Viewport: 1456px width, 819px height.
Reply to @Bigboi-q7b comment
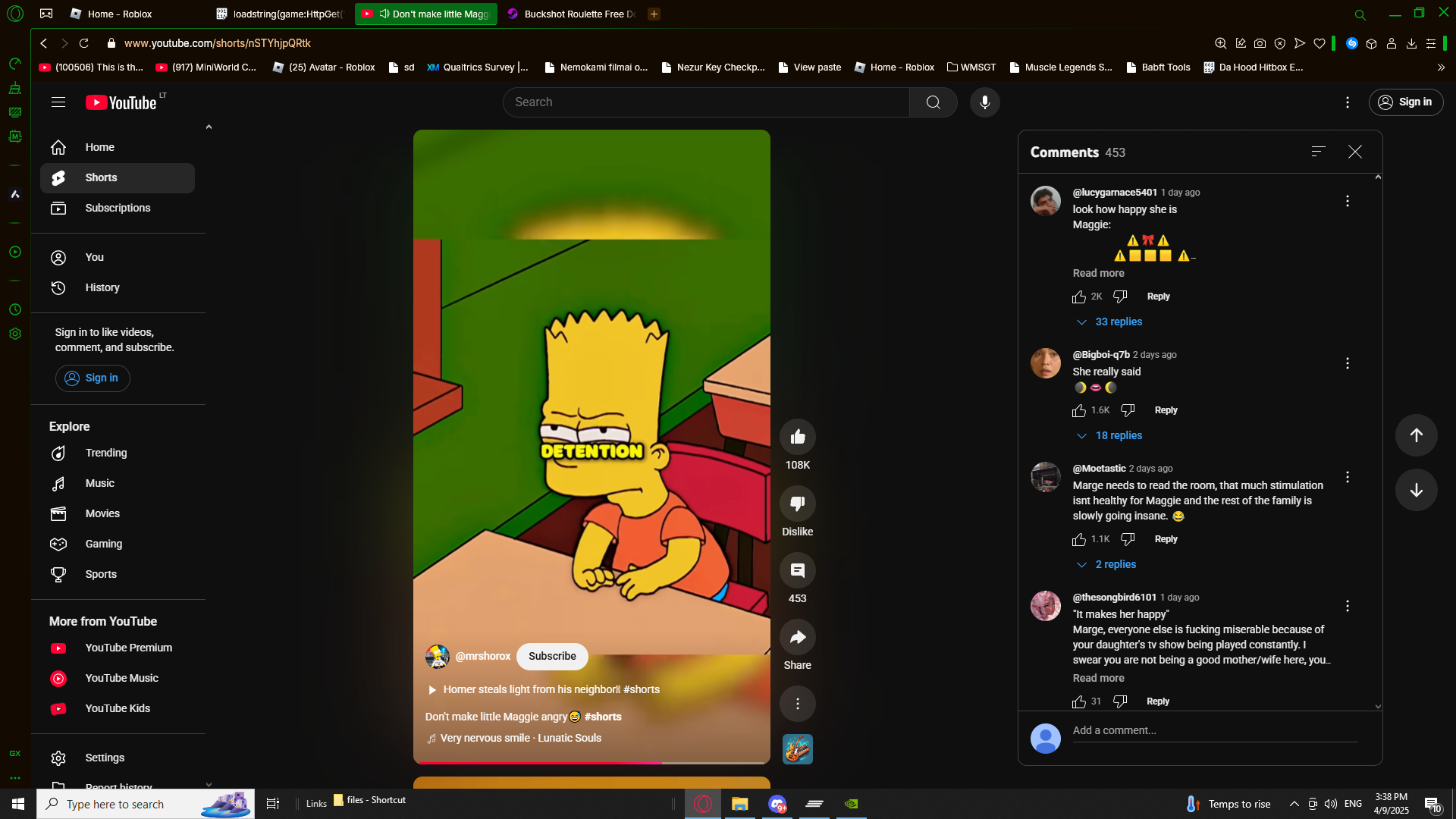point(1166,410)
